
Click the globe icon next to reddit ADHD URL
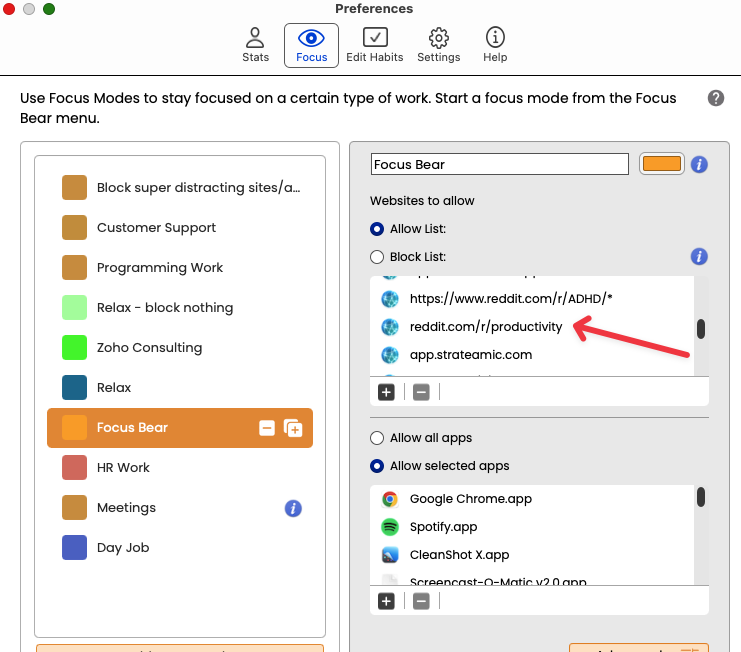pos(390,299)
